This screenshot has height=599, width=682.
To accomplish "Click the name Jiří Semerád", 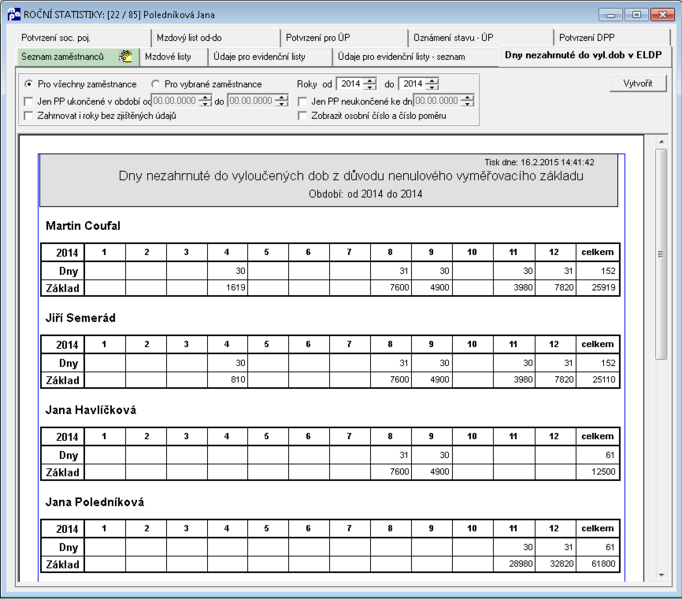I will click(80, 318).
